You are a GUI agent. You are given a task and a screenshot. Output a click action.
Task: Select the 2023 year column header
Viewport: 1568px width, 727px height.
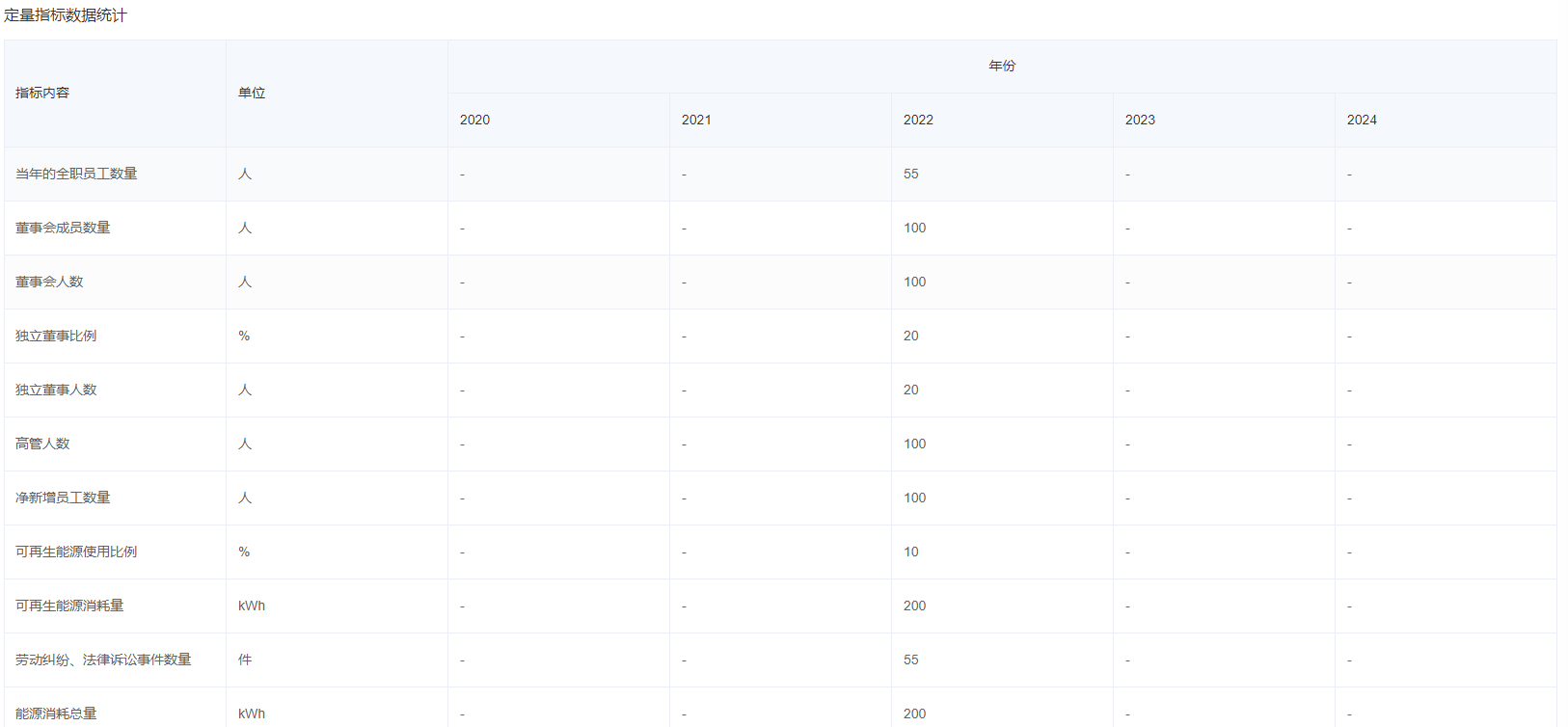coord(1140,120)
